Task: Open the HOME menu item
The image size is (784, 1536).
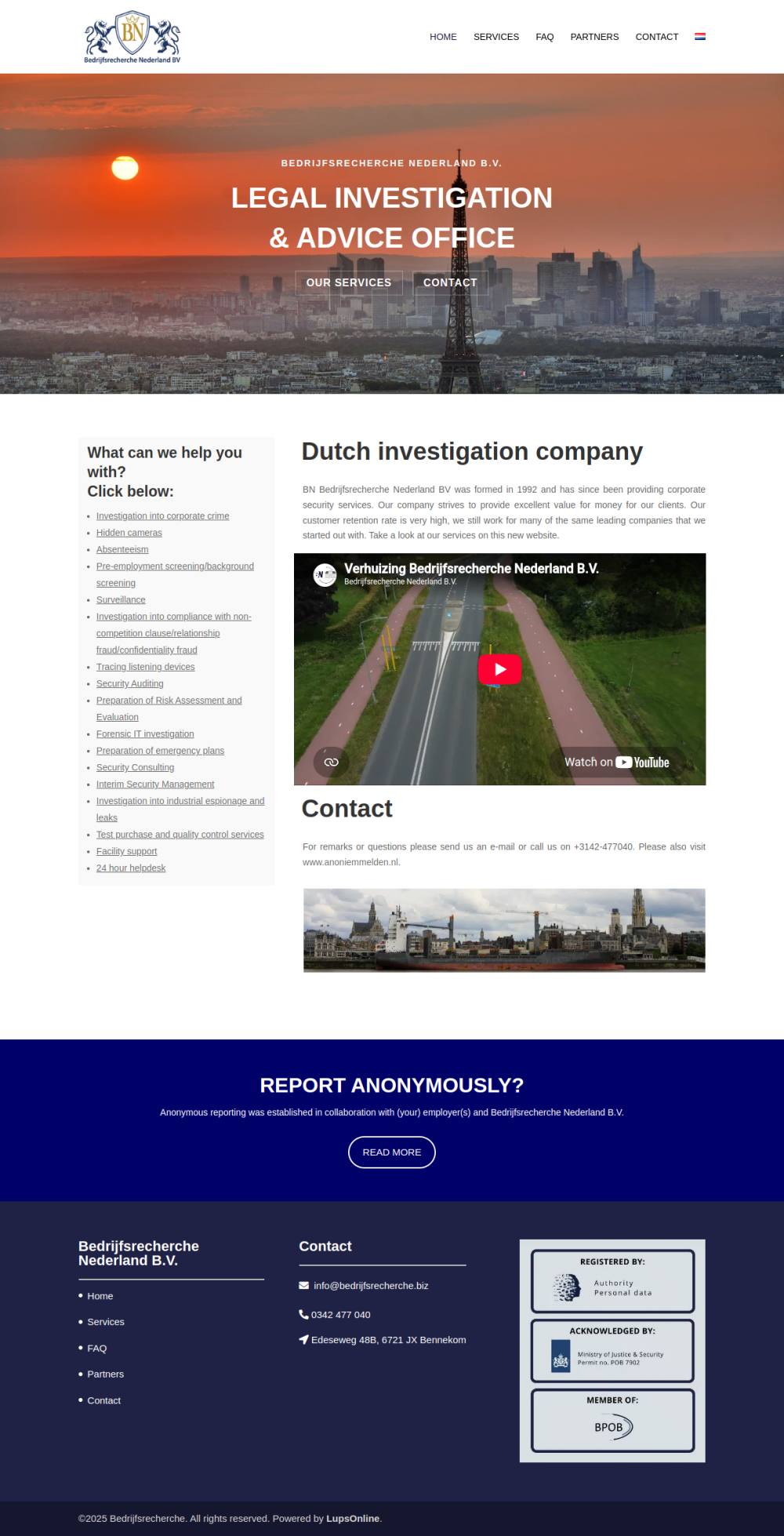Action: click(443, 37)
